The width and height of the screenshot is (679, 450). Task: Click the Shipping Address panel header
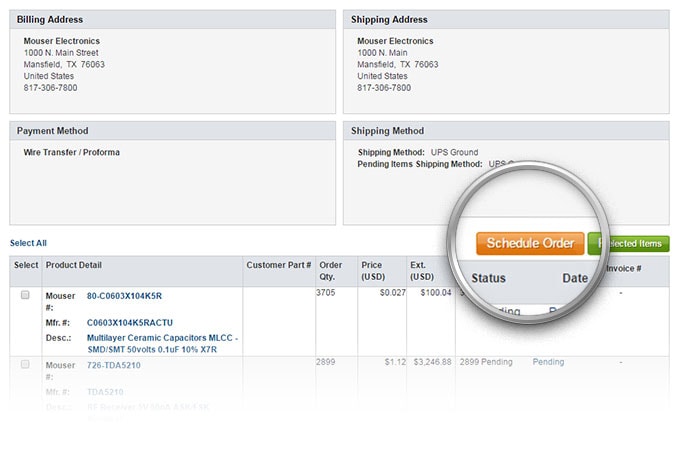coord(389,20)
